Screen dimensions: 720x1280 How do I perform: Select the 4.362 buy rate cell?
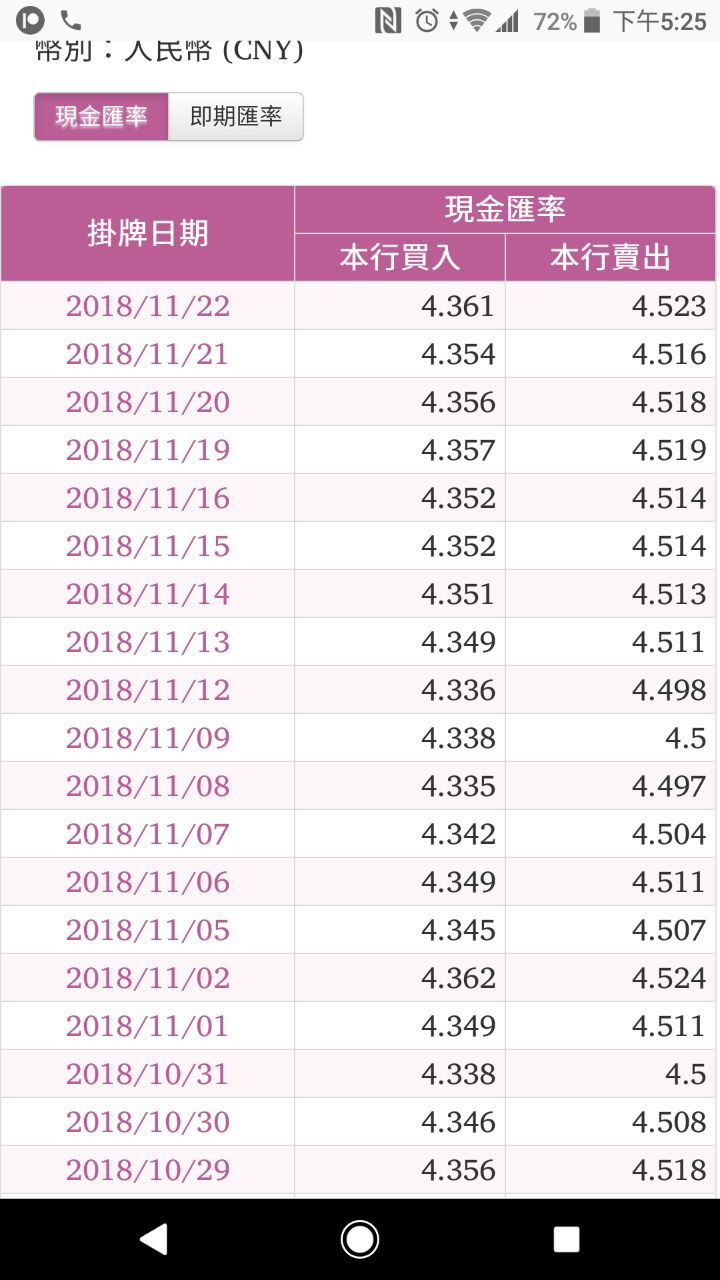(400, 978)
